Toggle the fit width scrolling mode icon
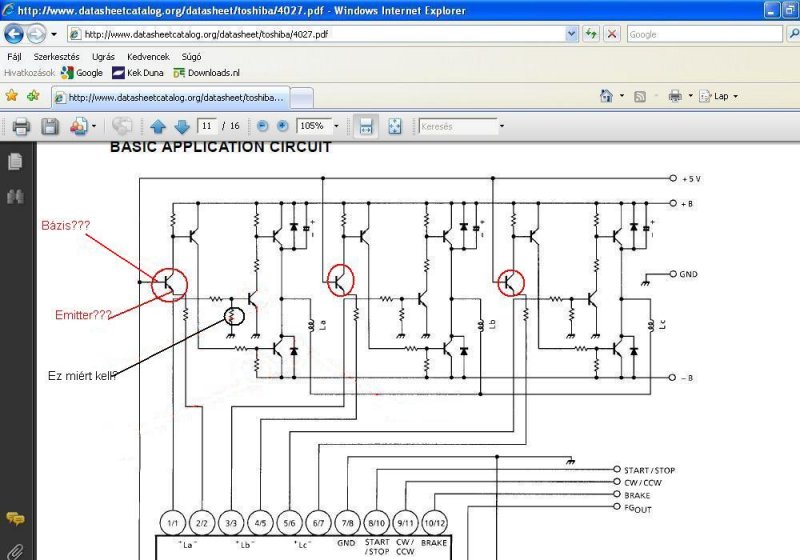 [x=366, y=126]
